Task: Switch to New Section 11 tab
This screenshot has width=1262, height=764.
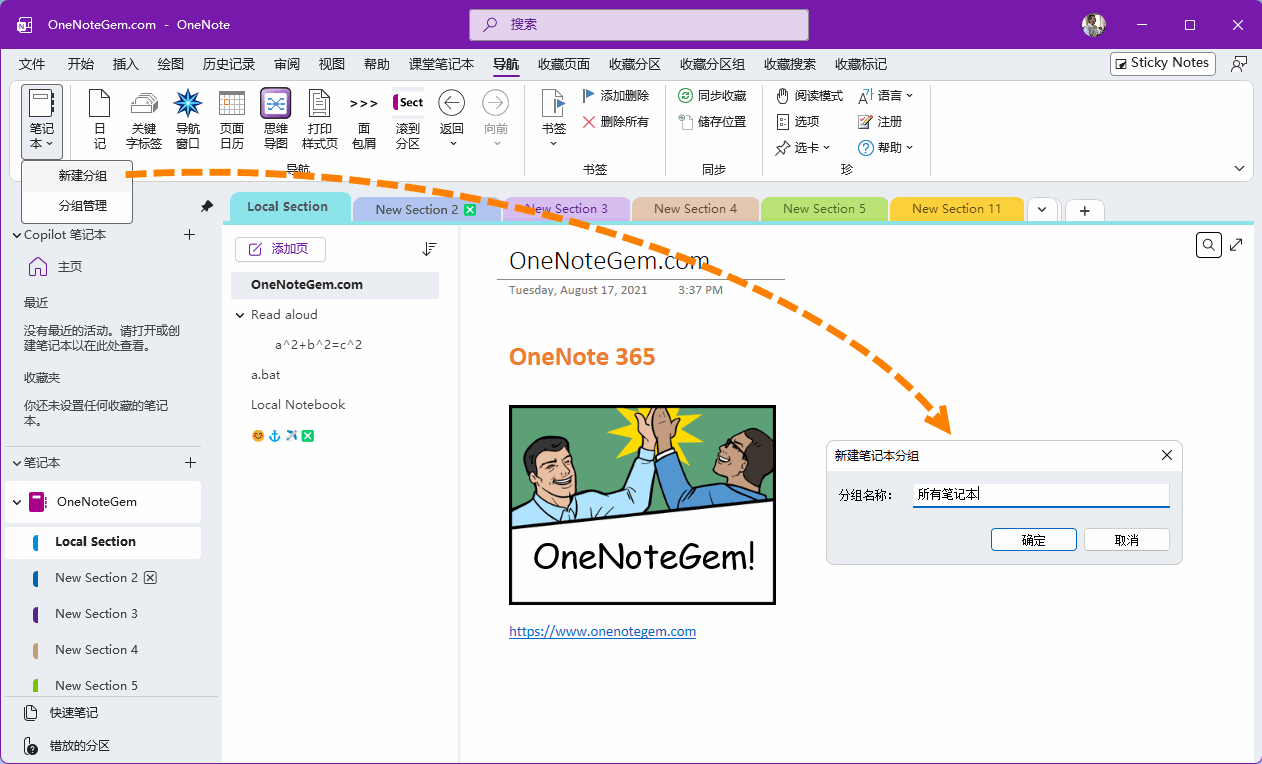Action: [x=956, y=209]
